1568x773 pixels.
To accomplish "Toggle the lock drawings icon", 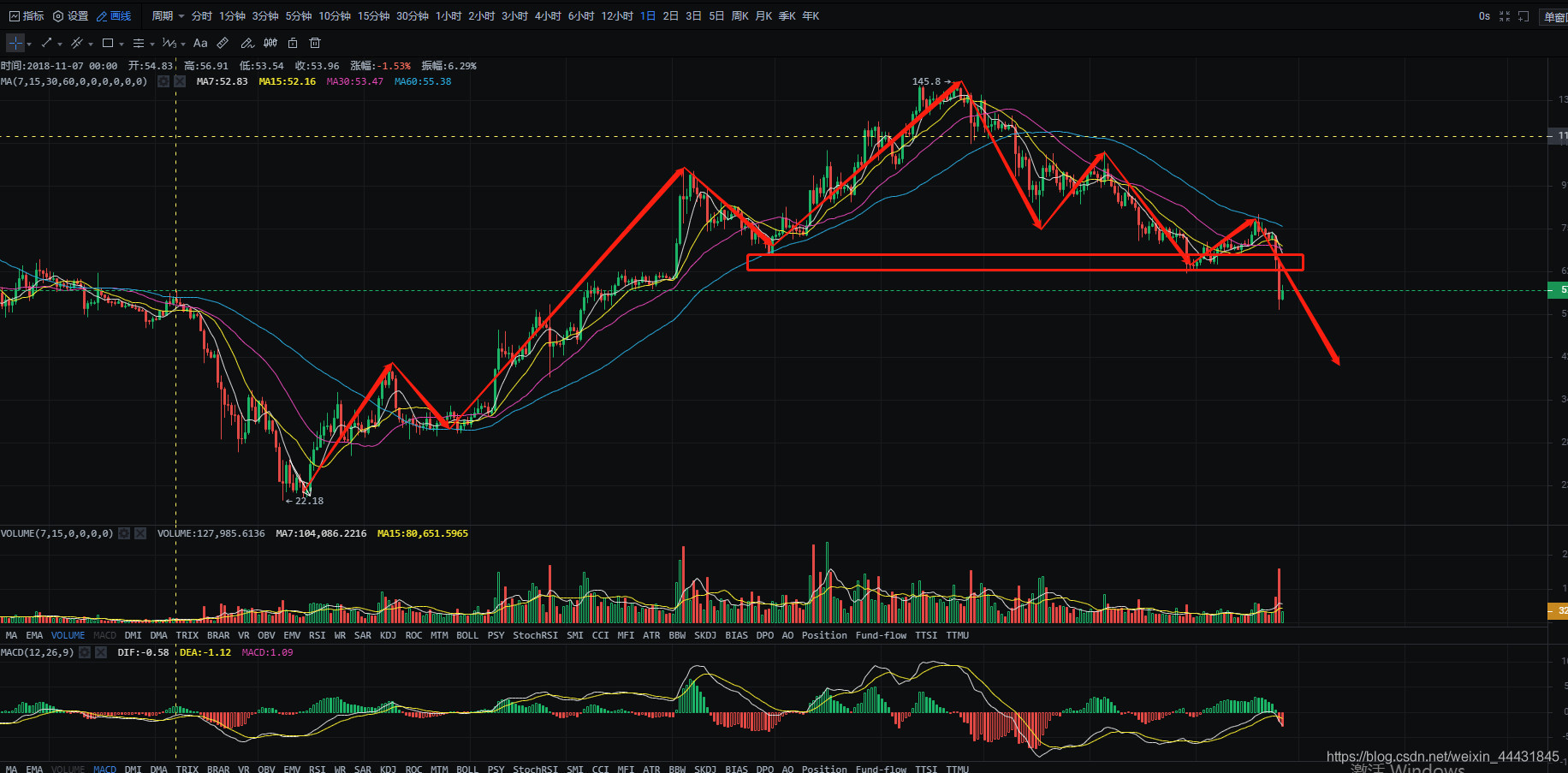I will [293, 43].
